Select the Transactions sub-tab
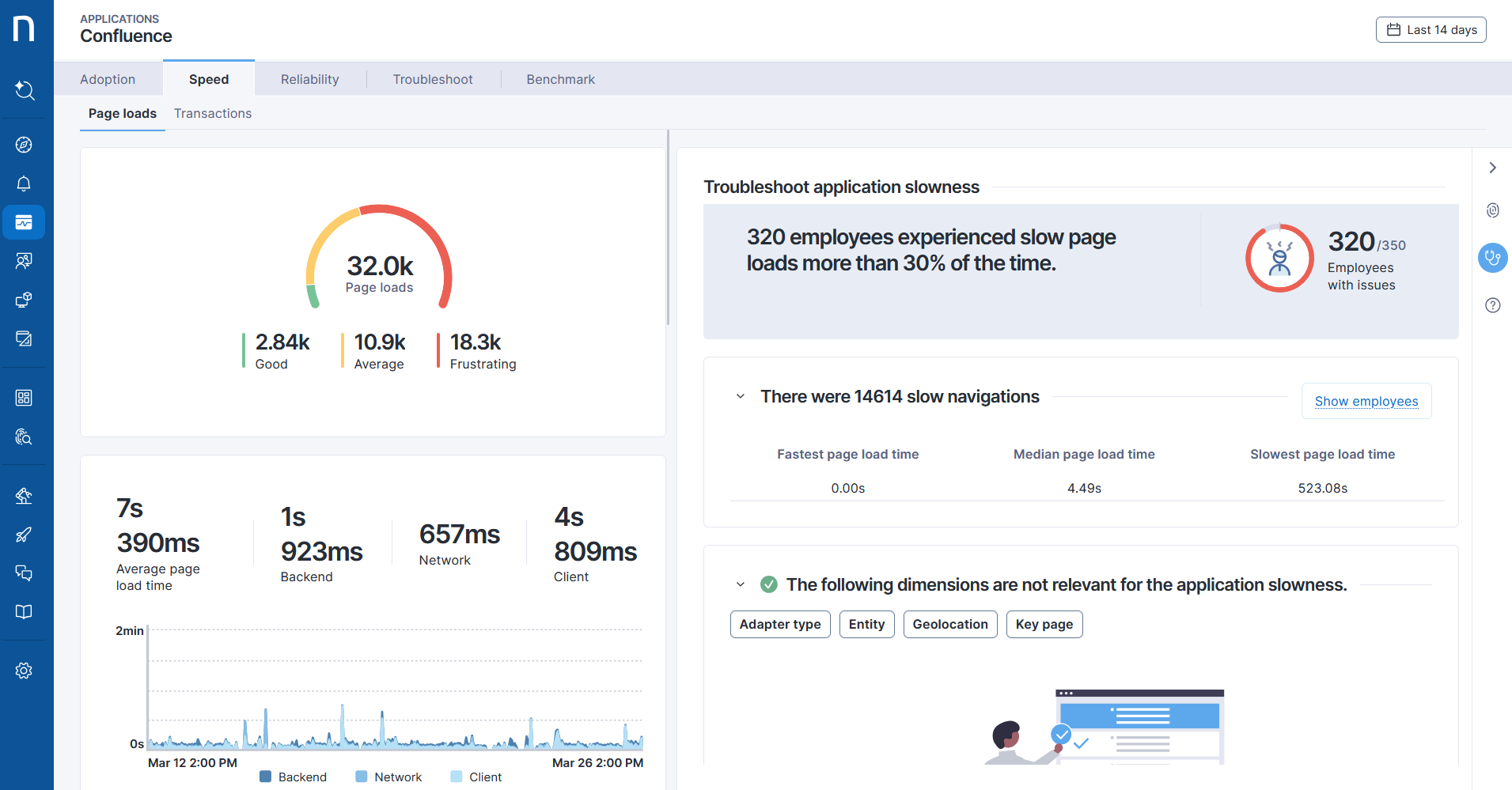The width and height of the screenshot is (1512, 790). pyautogui.click(x=213, y=113)
